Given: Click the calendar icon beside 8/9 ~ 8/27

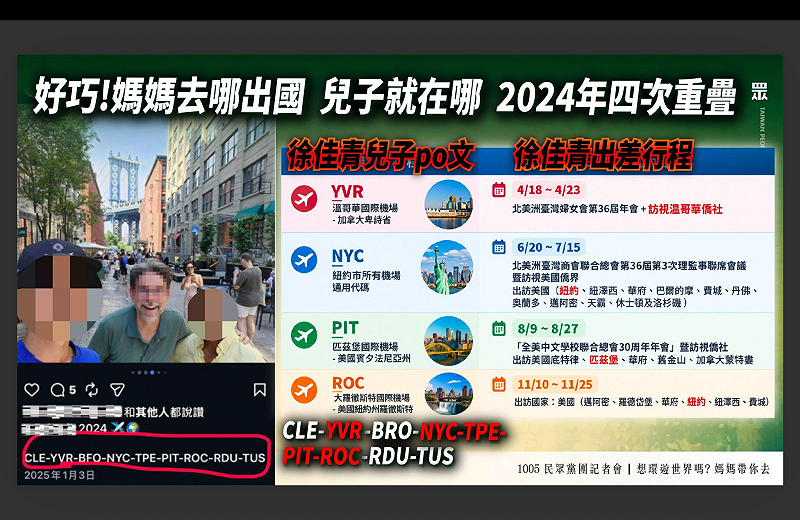Looking at the screenshot, I should [x=498, y=328].
